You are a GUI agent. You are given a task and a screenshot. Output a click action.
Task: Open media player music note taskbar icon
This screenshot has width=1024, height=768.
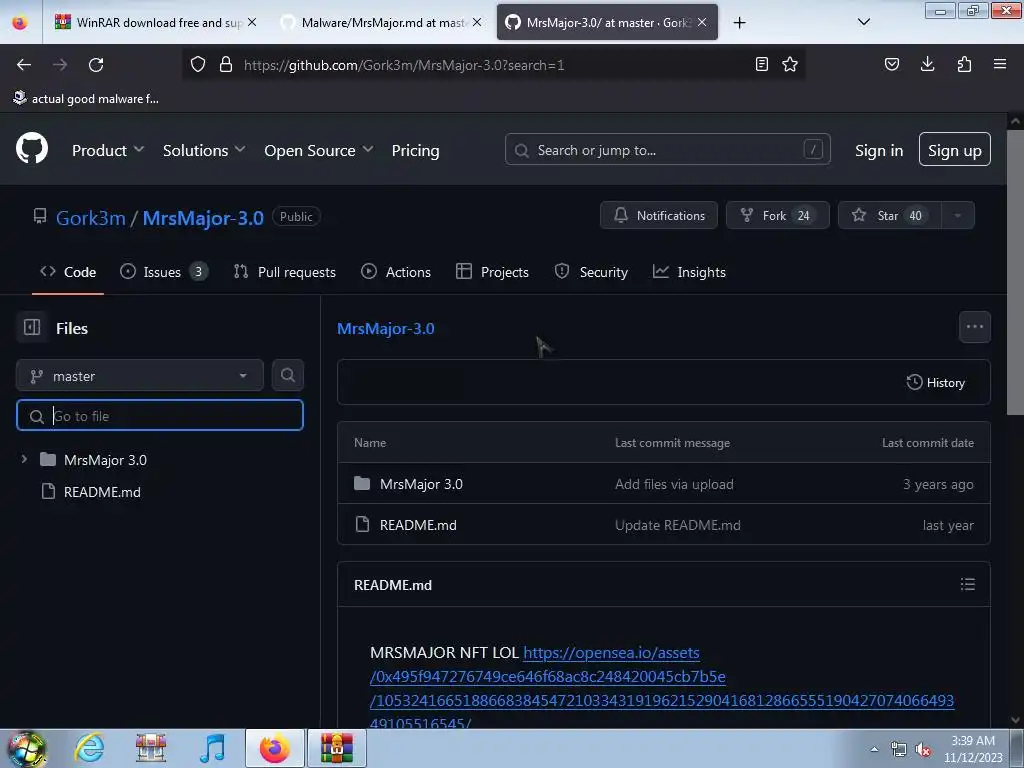click(x=212, y=748)
